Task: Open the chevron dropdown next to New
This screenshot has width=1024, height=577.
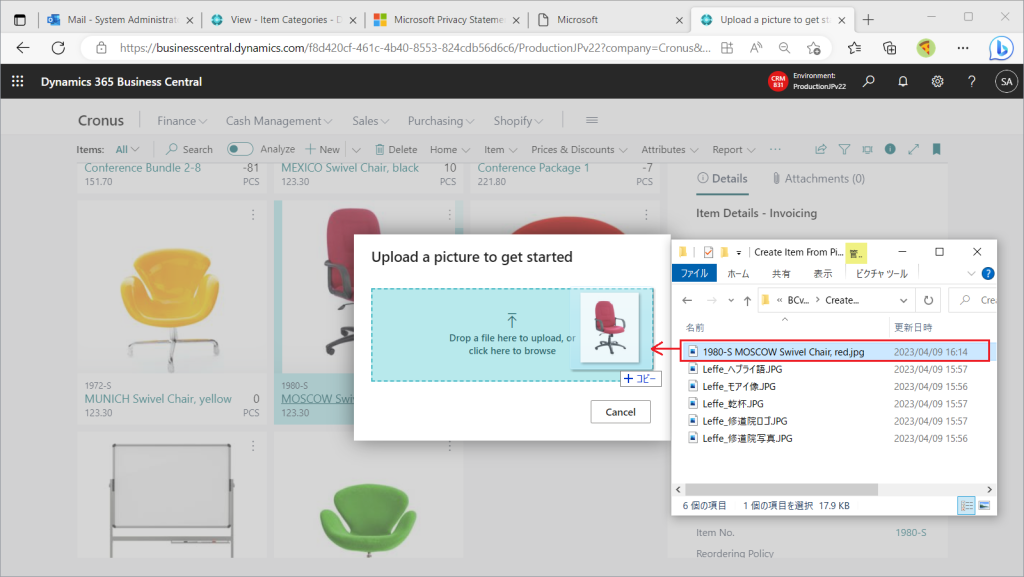Action: 356,149
